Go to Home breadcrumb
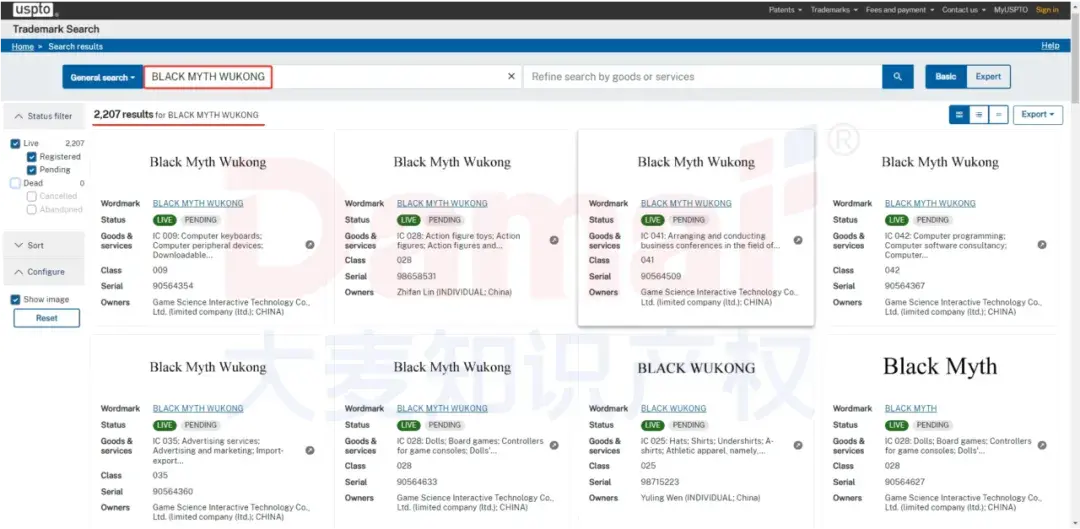This screenshot has height=529, width=1080. pyautogui.click(x=23, y=47)
